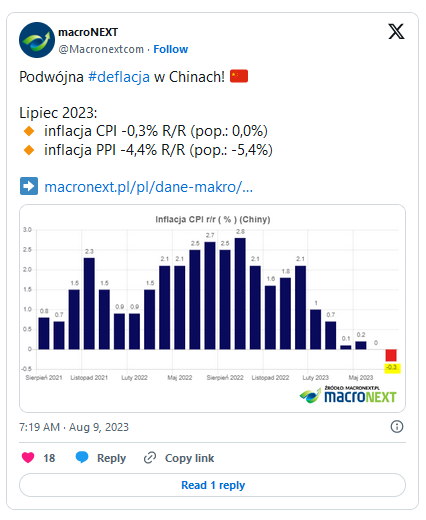Follow the Macronextcom account
The width and height of the screenshot is (426, 520).
click(171, 49)
